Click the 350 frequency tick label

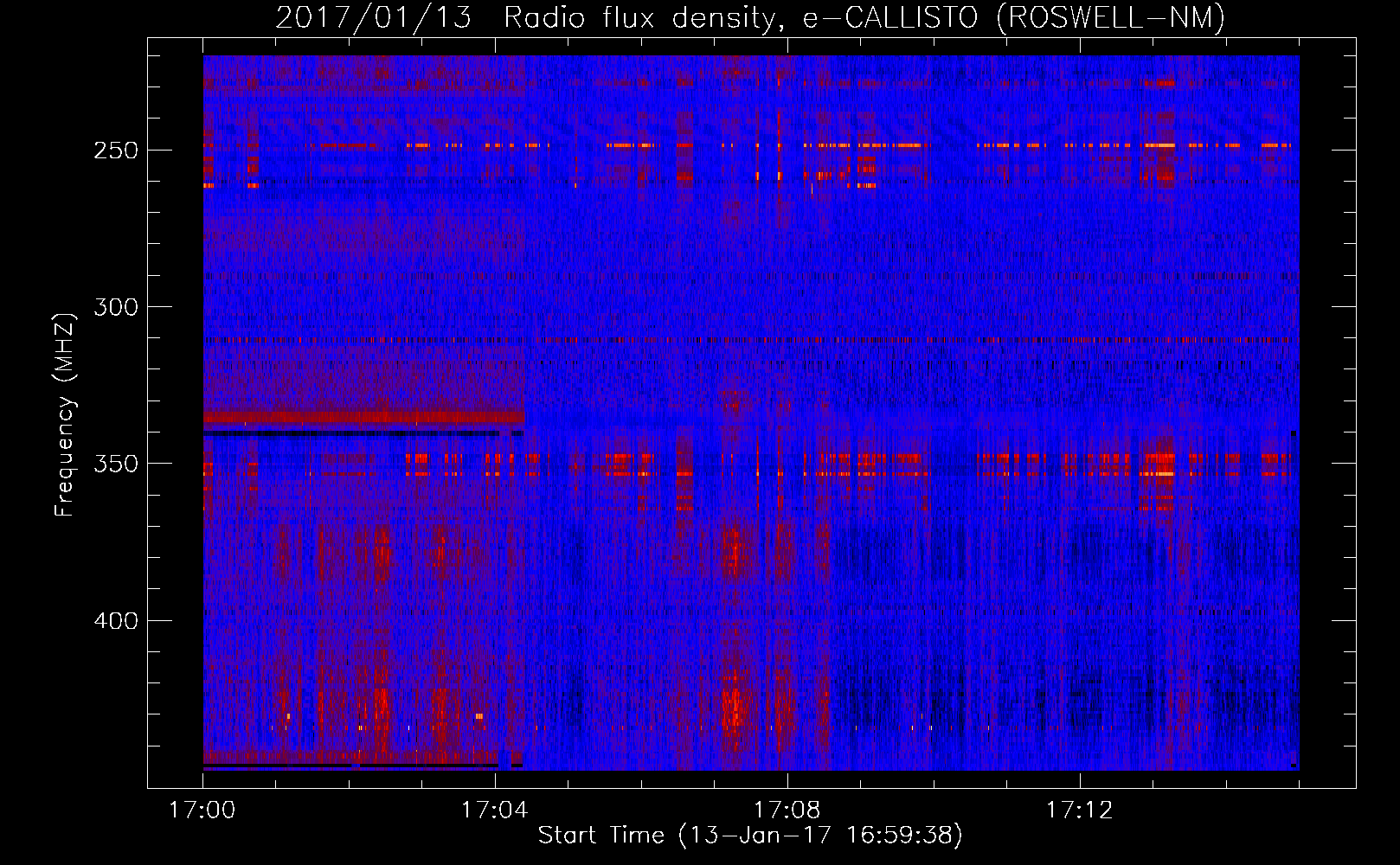pos(116,464)
